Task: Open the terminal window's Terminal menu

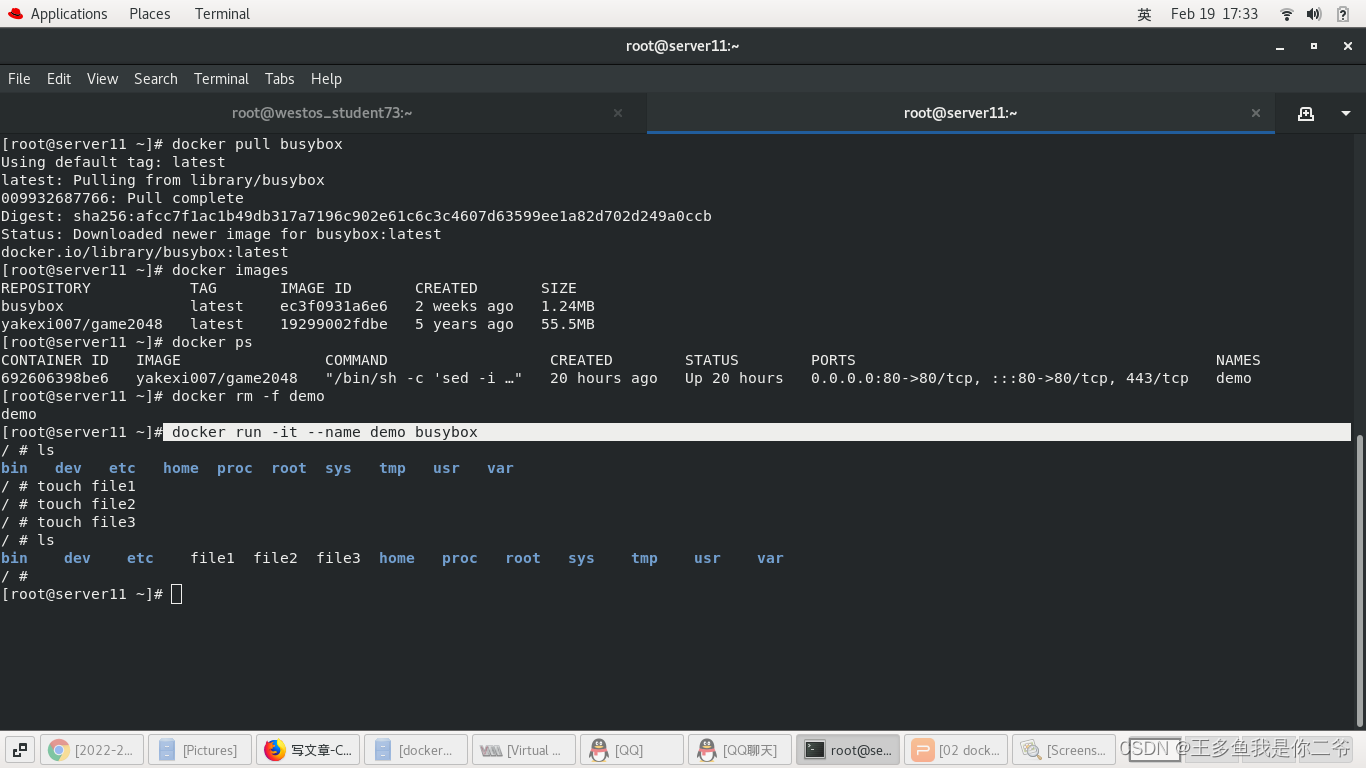Action: [x=221, y=79]
